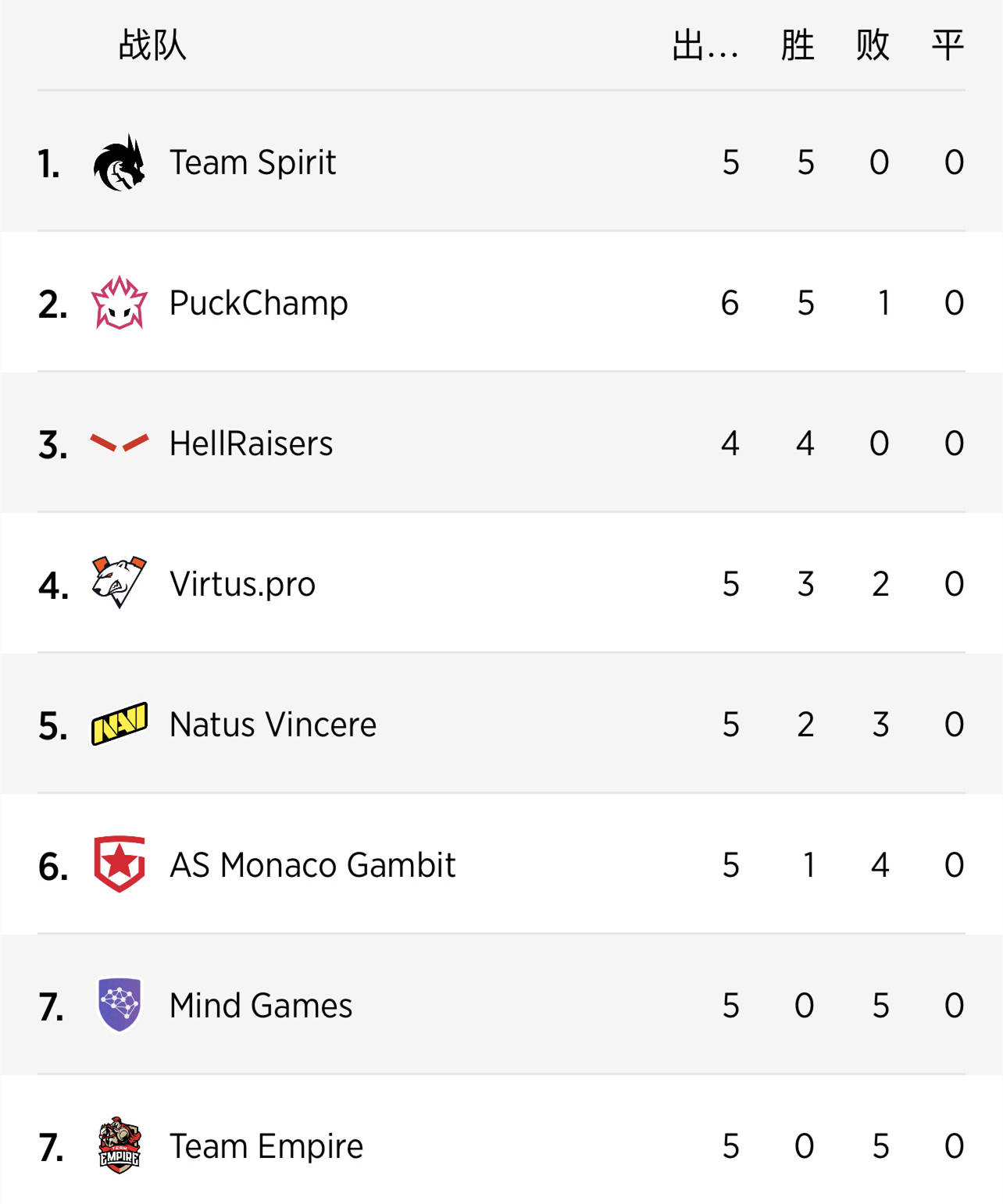Viewport: 1003px width, 1204px height.
Task: Click the 败 losses column header
Action: tap(873, 45)
